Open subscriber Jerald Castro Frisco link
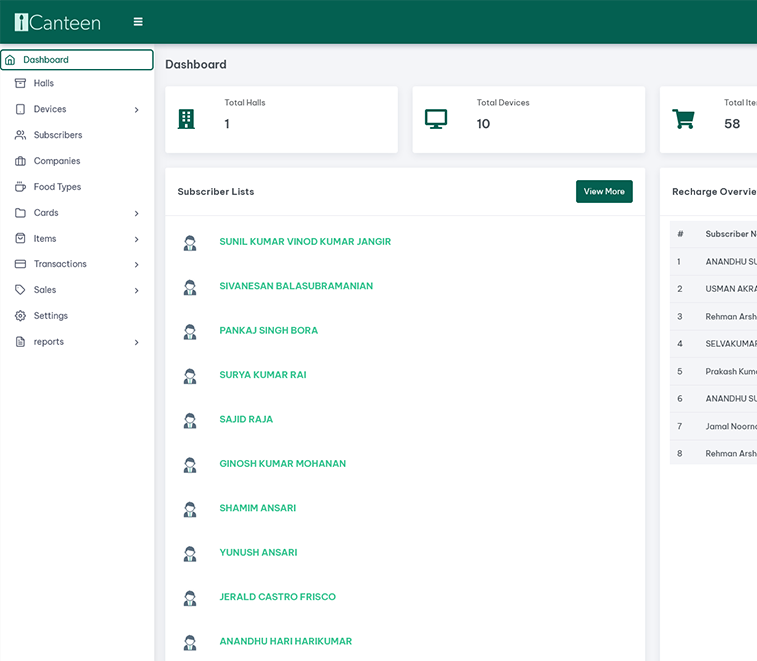757x661 pixels. (x=277, y=597)
